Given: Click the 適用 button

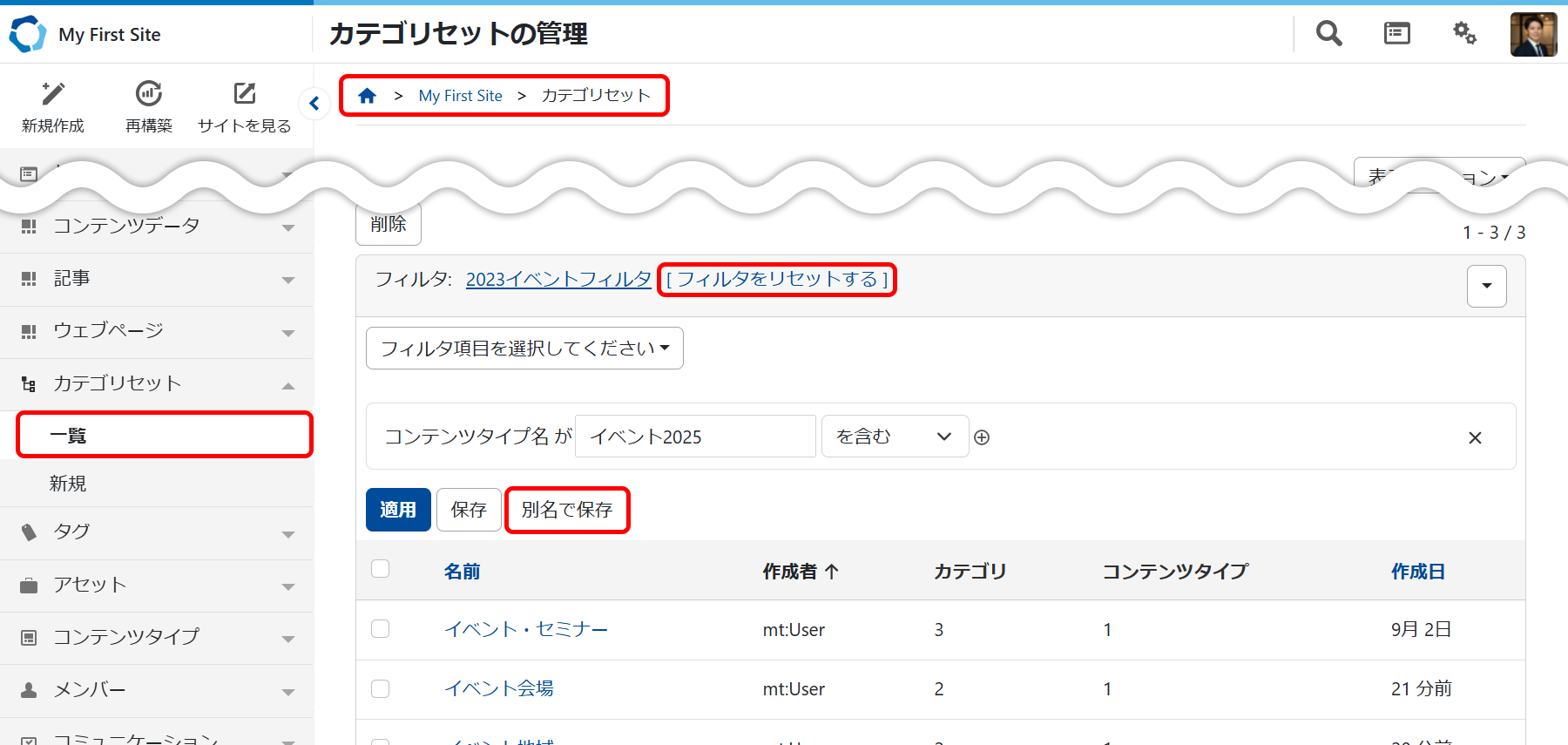Looking at the screenshot, I should tap(398, 510).
